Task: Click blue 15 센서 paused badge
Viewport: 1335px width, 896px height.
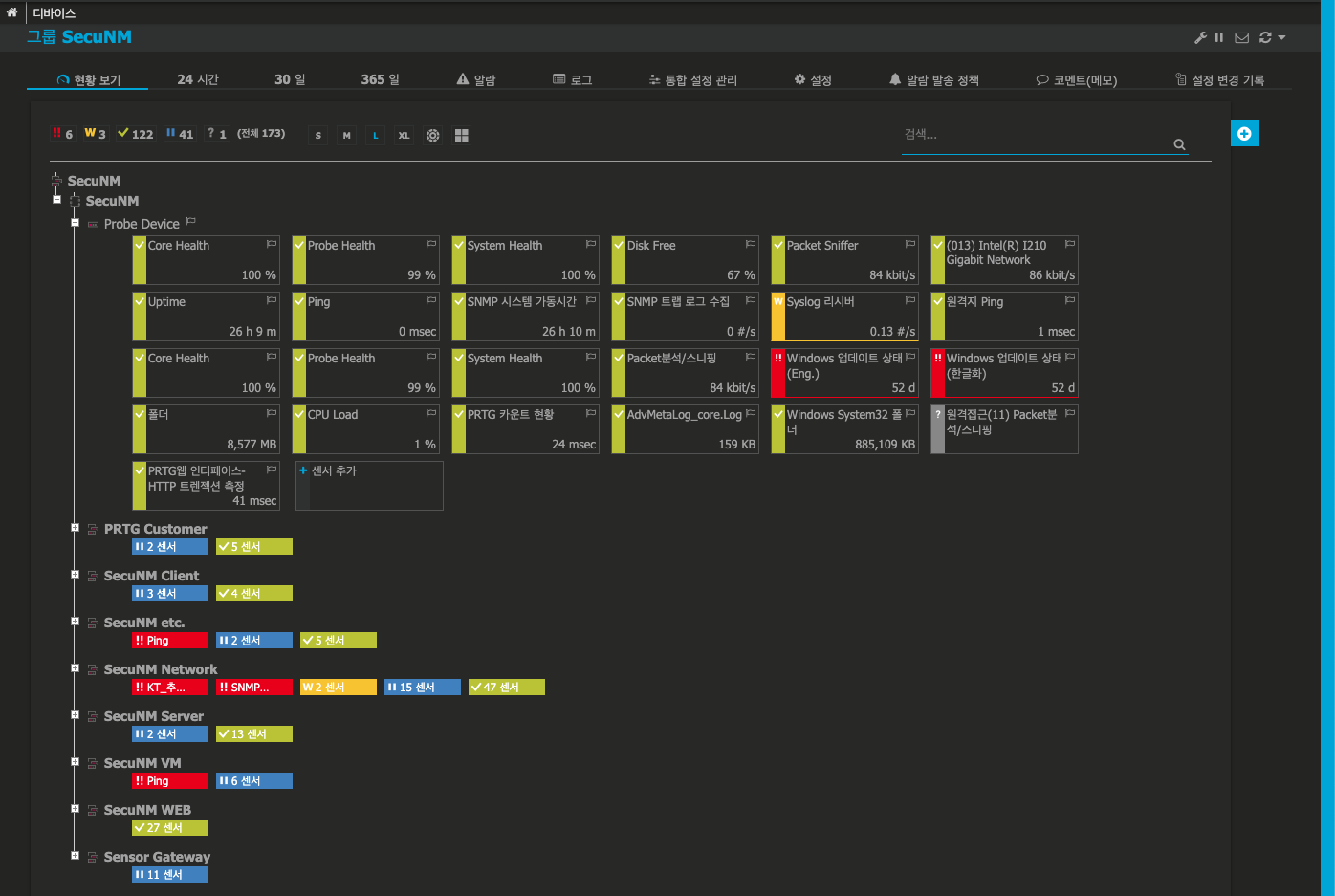Action: coord(423,688)
